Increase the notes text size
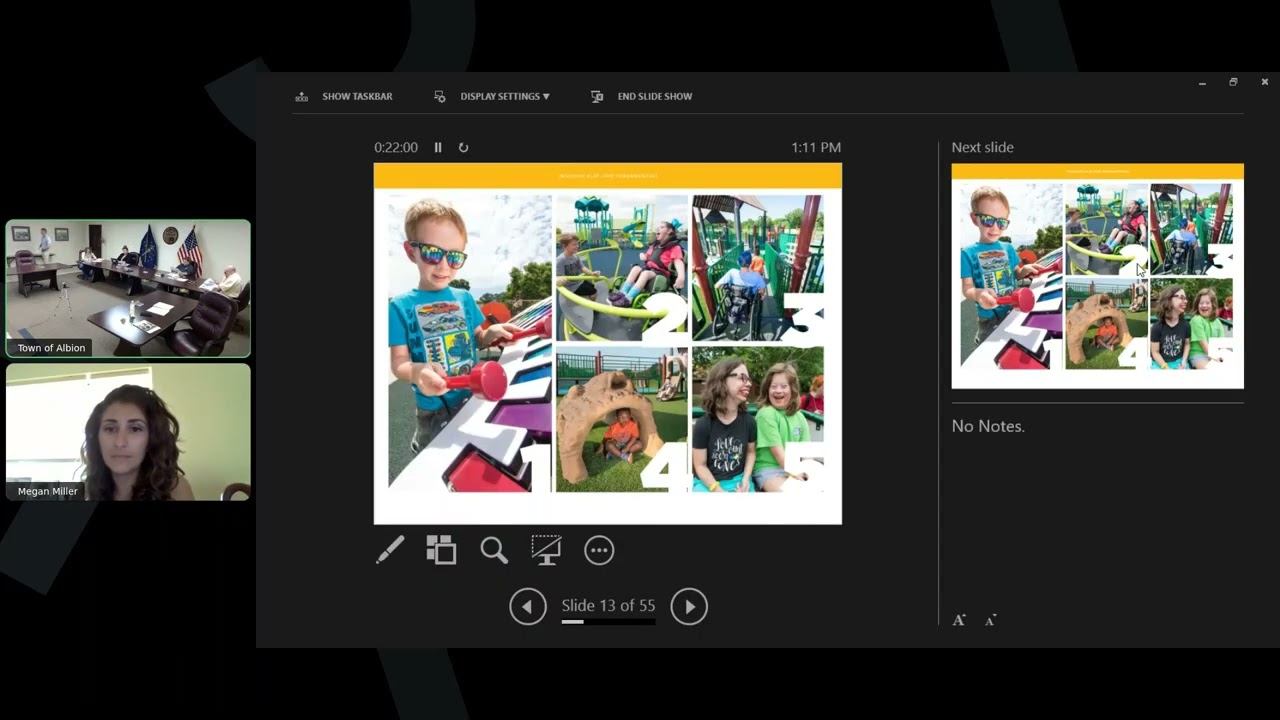 tap(959, 620)
